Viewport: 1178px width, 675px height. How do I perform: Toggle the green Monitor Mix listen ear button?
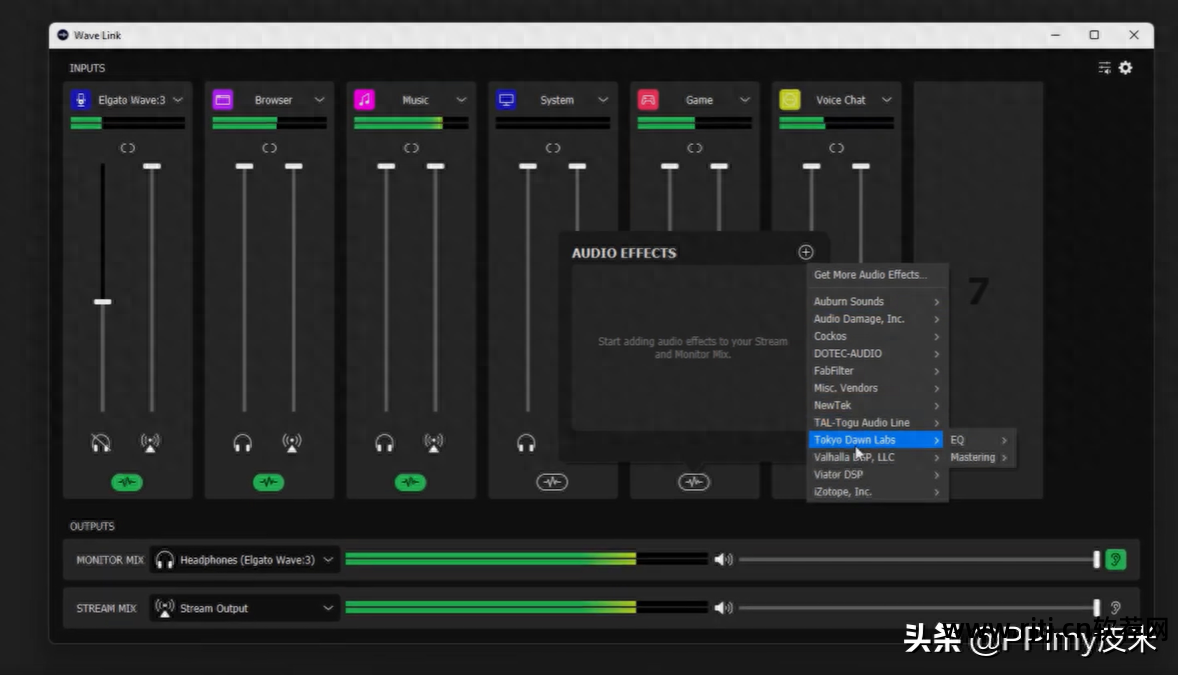click(1116, 559)
